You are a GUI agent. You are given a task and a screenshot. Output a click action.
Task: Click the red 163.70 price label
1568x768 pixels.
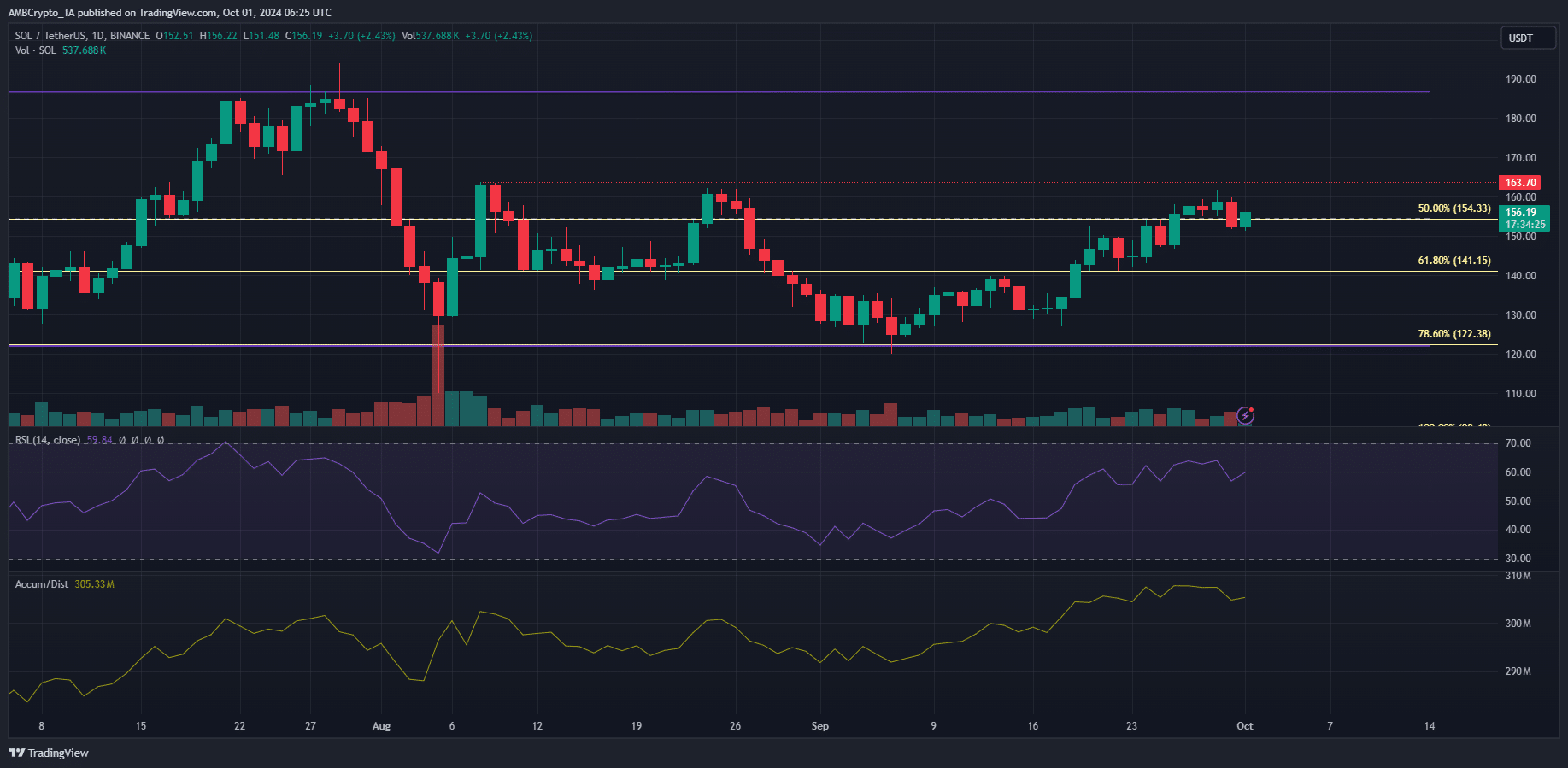click(x=1520, y=183)
